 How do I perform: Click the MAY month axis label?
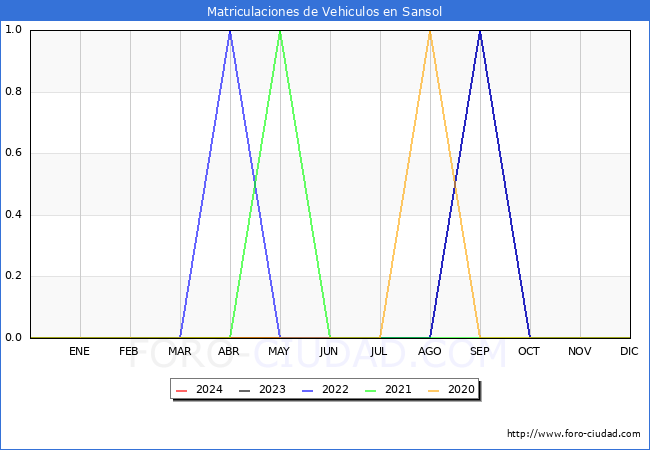[x=279, y=351]
